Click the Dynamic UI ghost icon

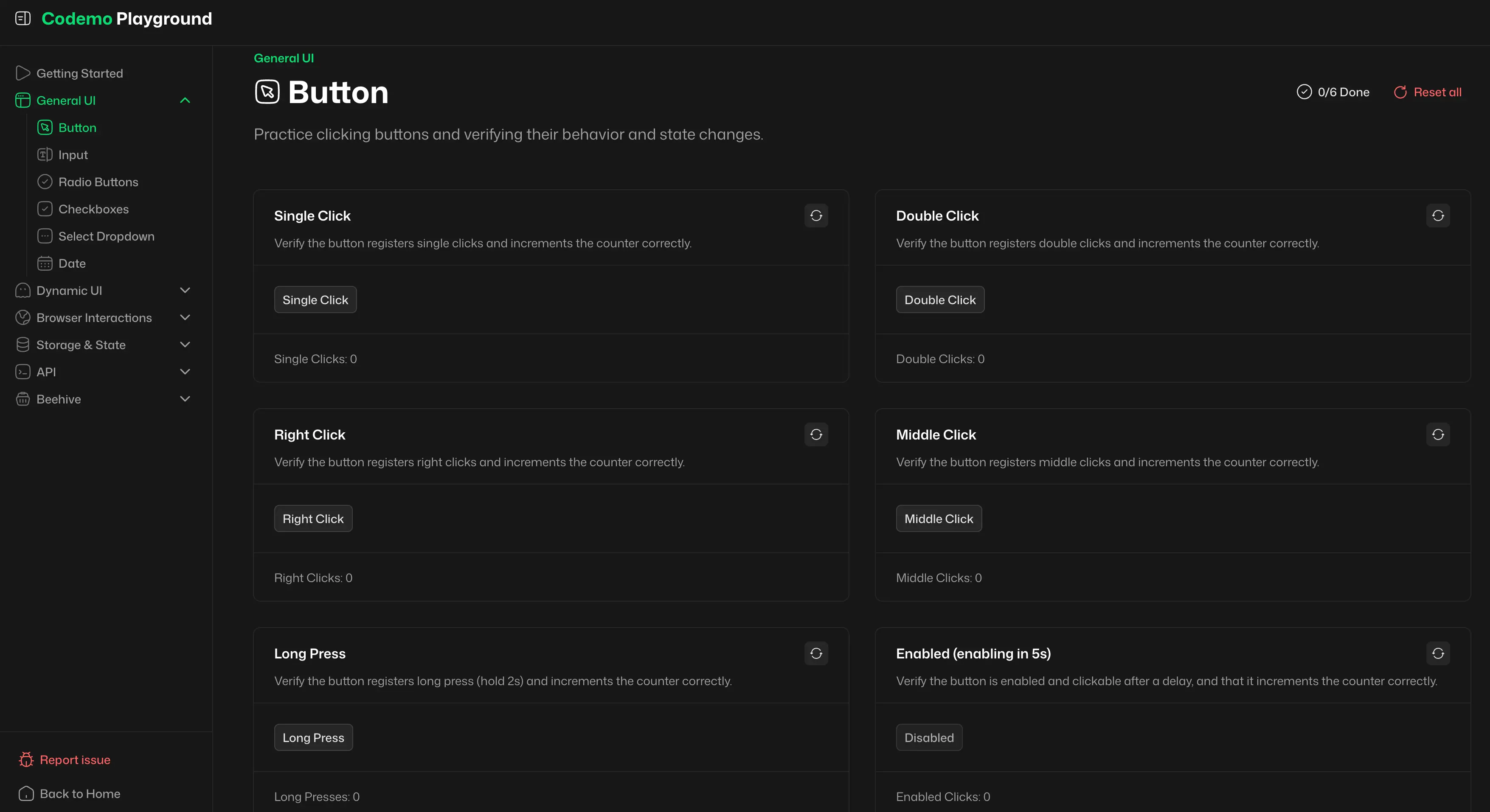22,291
